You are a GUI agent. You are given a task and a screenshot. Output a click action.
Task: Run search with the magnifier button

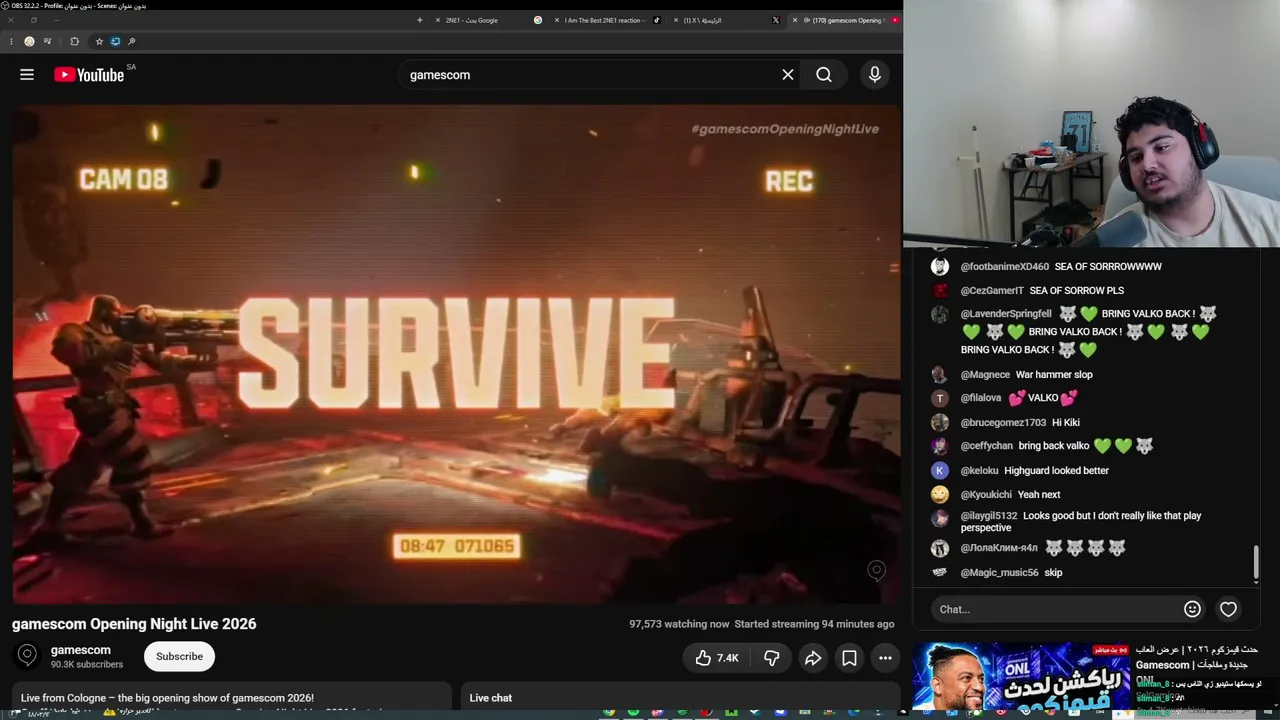coord(824,75)
